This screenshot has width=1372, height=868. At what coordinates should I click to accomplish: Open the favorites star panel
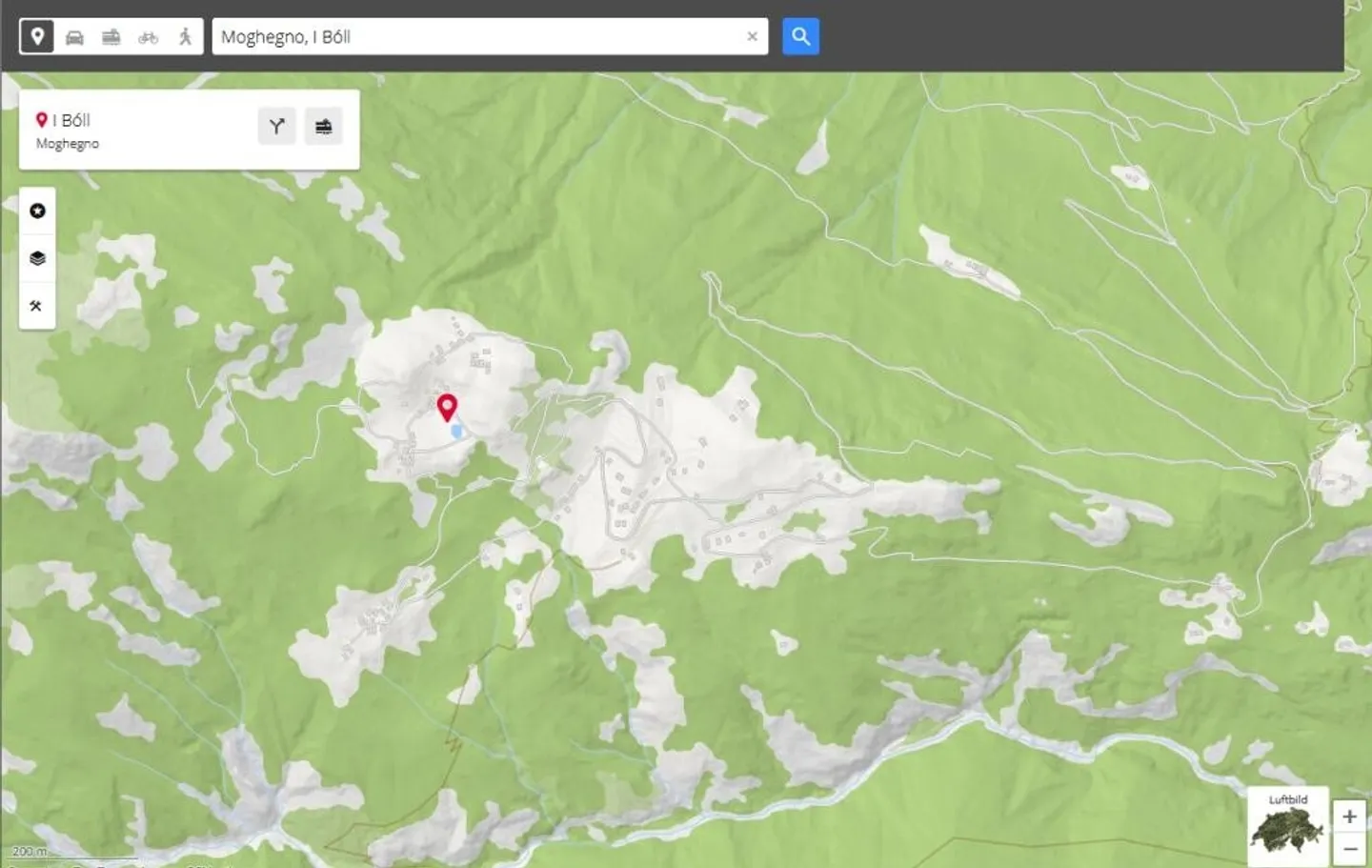[x=37, y=211]
